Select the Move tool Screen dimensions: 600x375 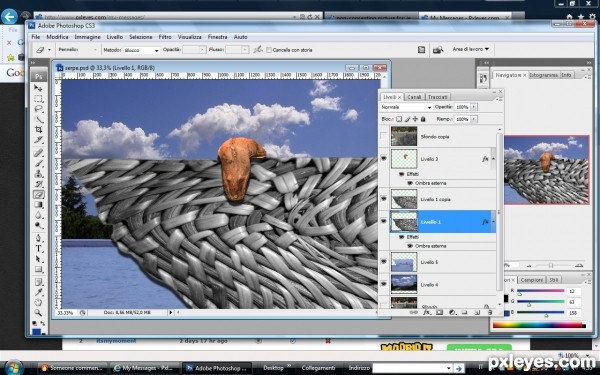coord(38,88)
